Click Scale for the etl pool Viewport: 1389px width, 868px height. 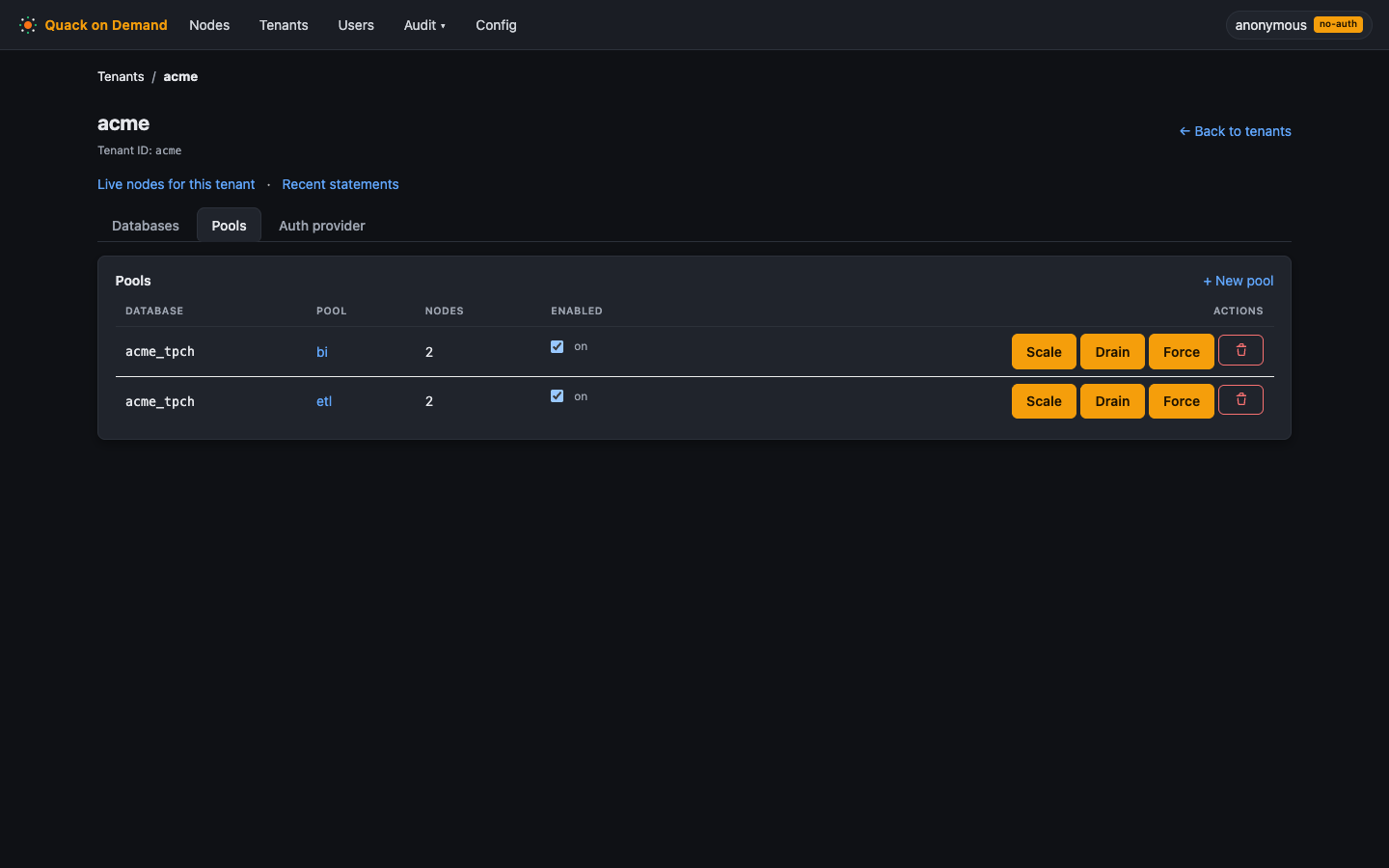[1044, 401]
